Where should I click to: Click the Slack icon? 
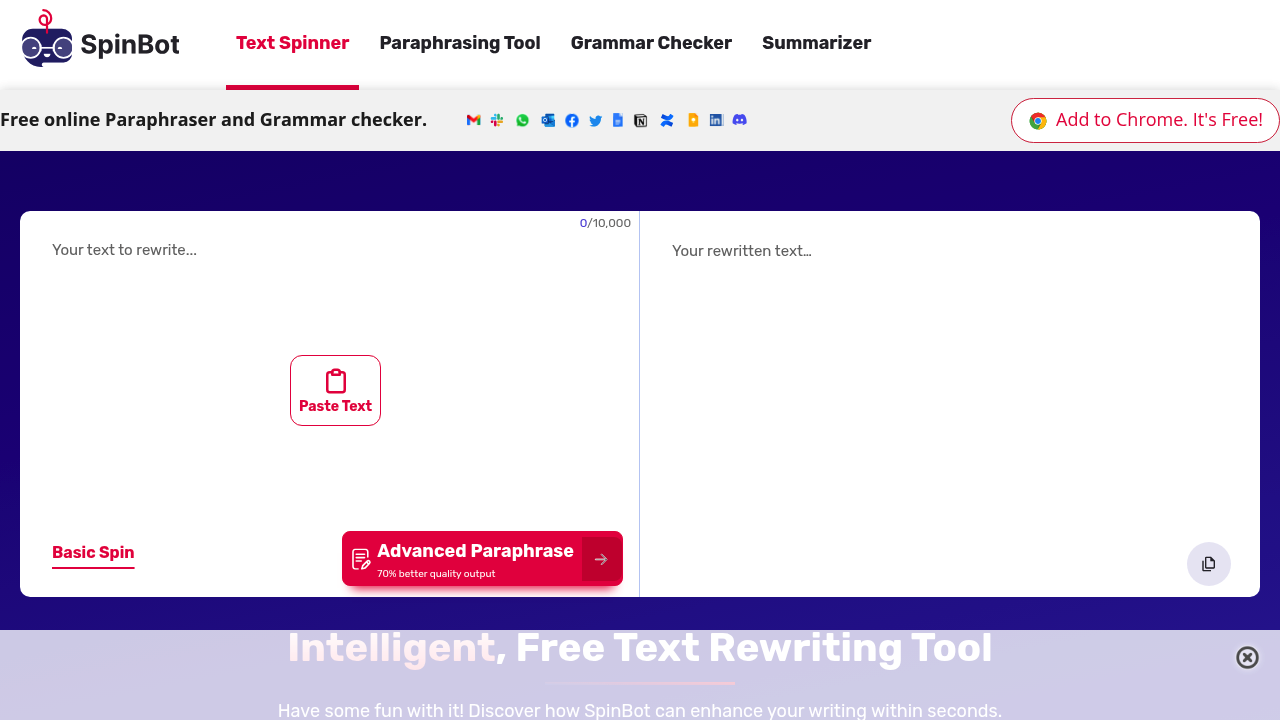tap(497, 120)
